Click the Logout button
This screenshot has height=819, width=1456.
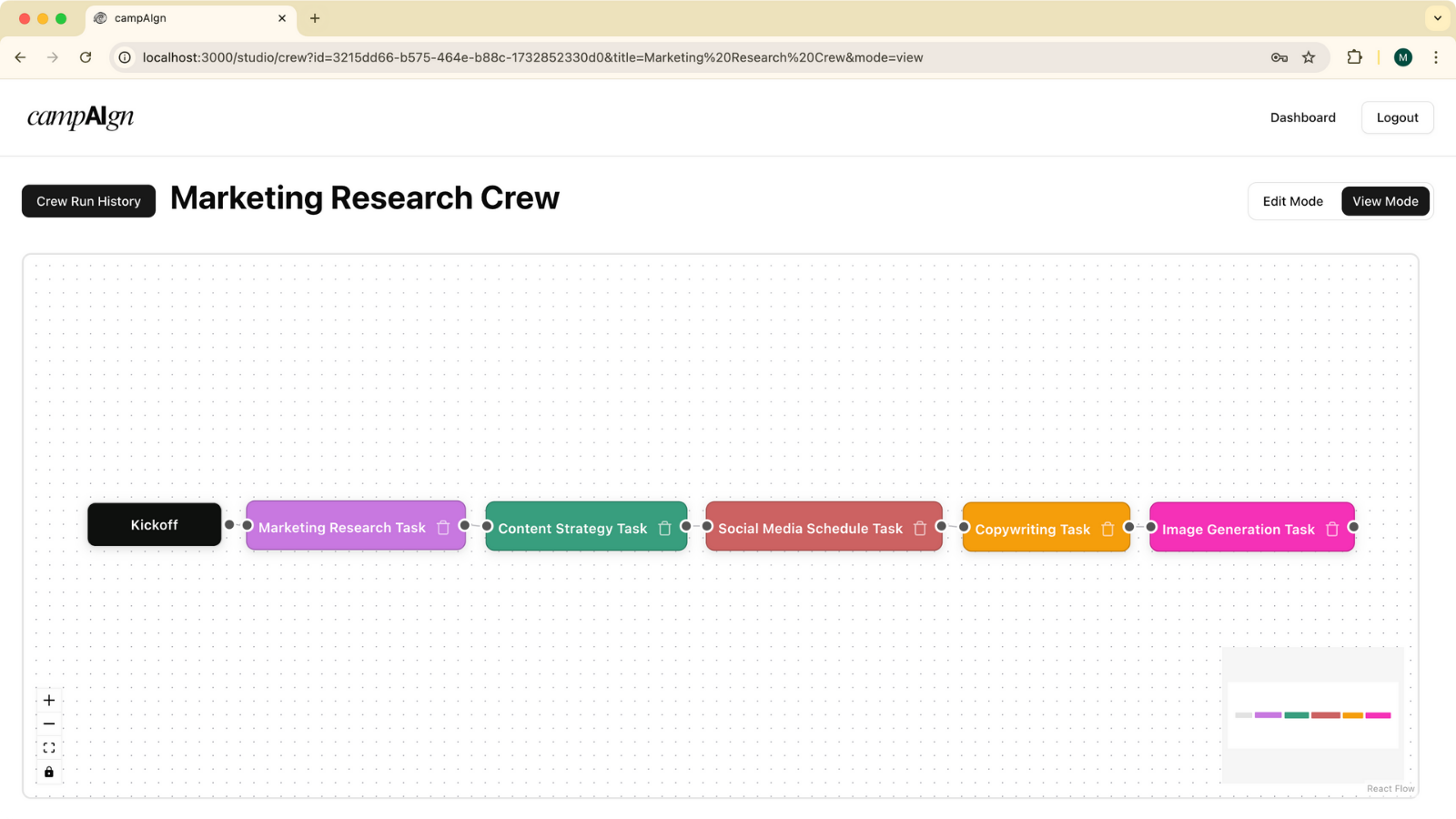click(x=1396, y=117)
